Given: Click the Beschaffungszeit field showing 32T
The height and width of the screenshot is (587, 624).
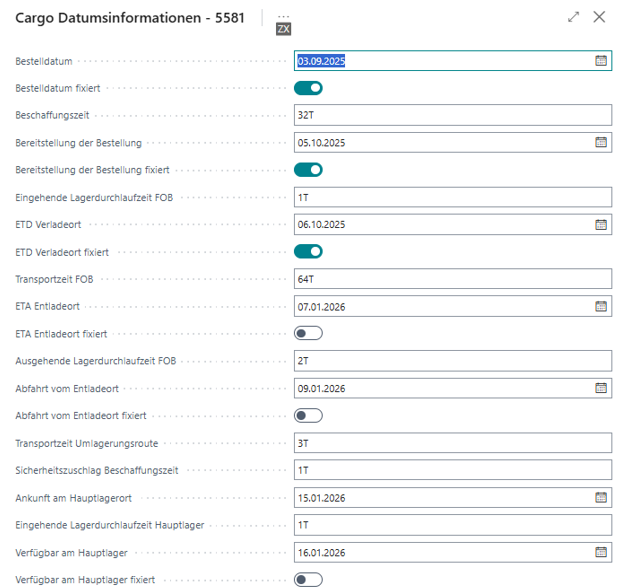Looking at the screenshot, I should point(452,115).
